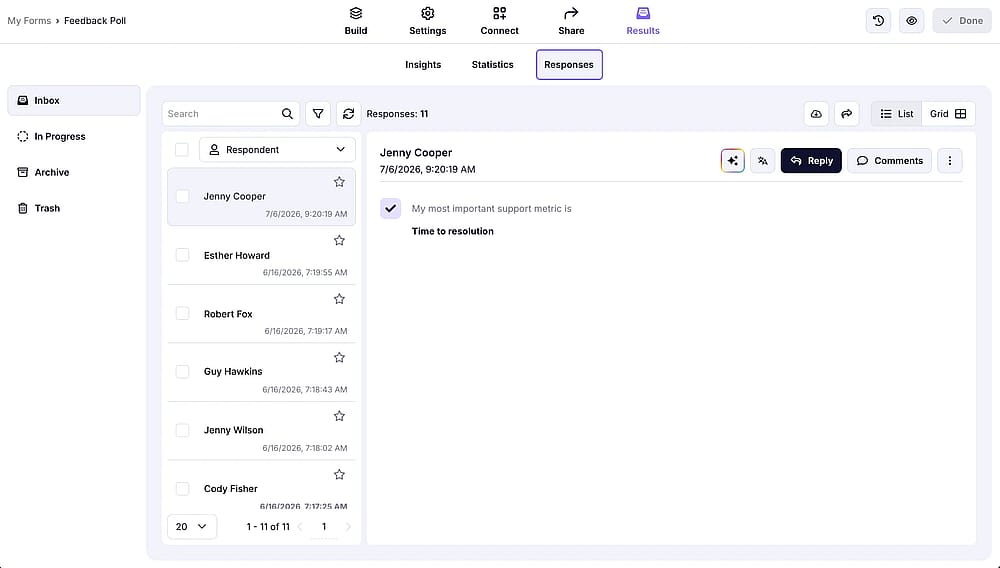Screen dimensions: 1000x568
Task: Open the Trash folder
Action: point(74,208)
